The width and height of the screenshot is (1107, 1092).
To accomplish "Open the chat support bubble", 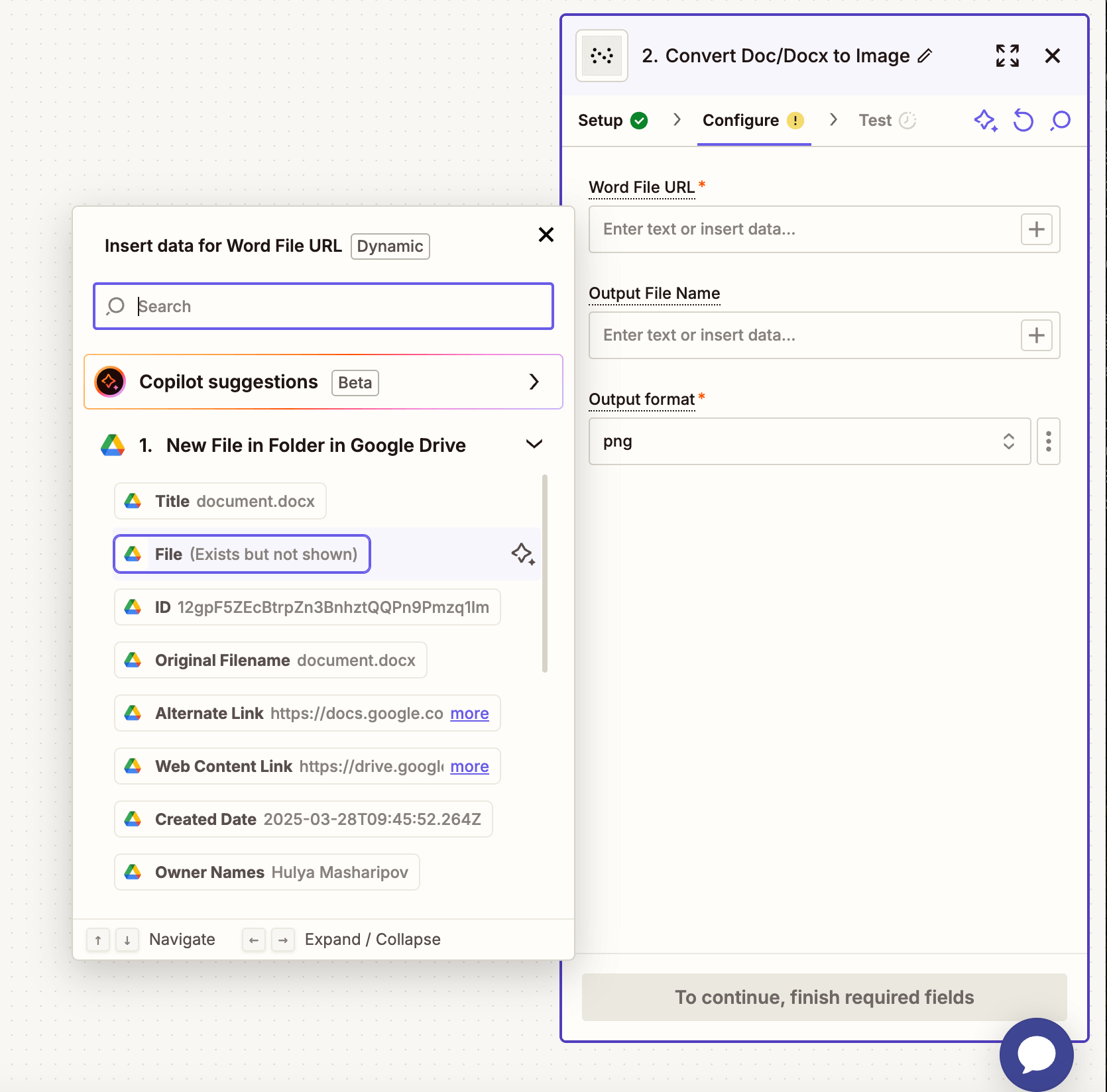I will coord(1036,1054).
